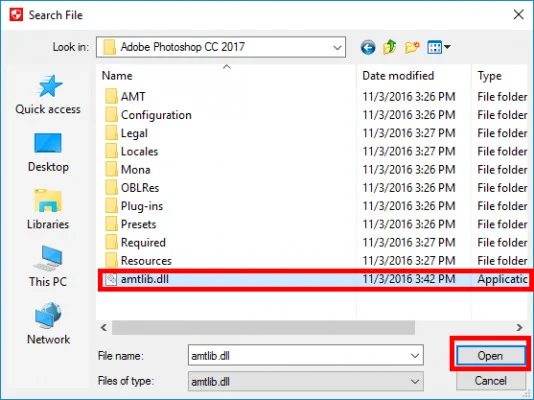
Task: Select the Mona folder icon
Action: tap(111, 169)
